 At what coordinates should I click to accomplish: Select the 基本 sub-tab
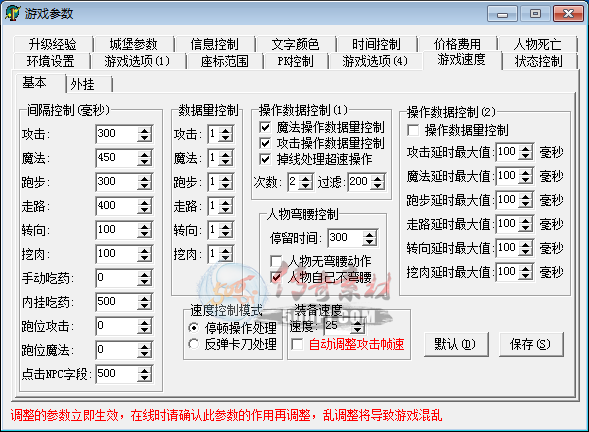[x=40, y=83]
